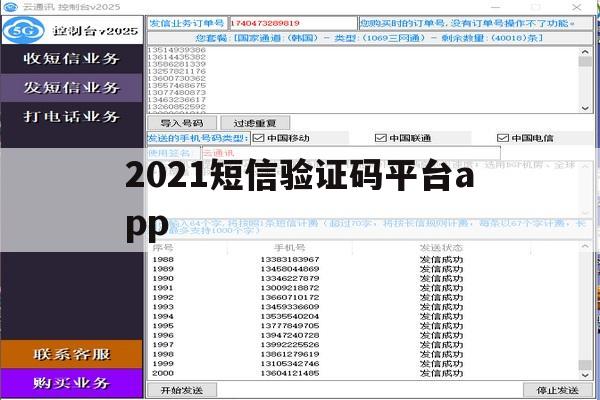Click the 发送状态 column header

pyautogui.click(x=441, y=248)
